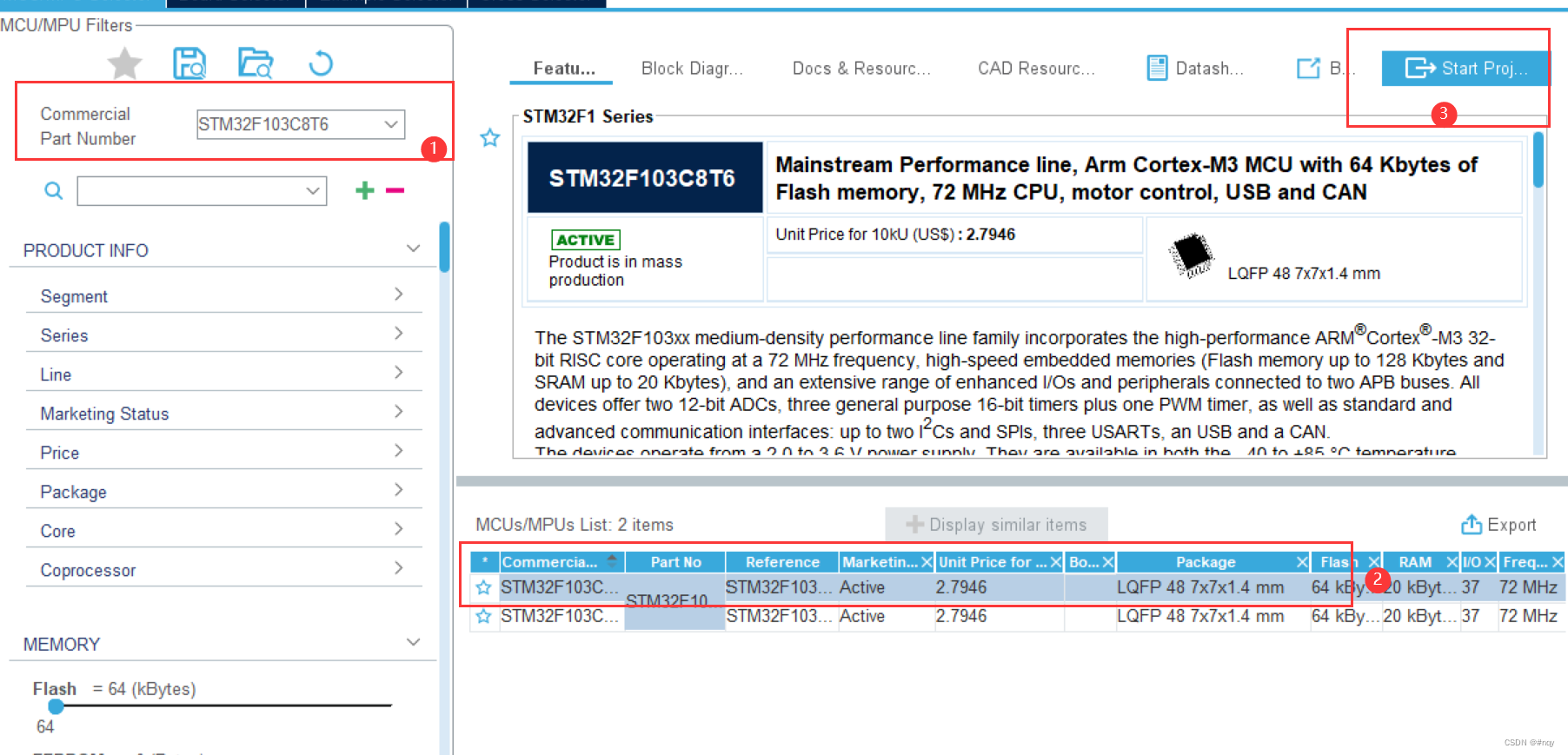Image resolution: width=1568 pixels, height=755 pixels.
Task: Click the LQFP 48 chip package image
Action: (x=1191, y=255)
